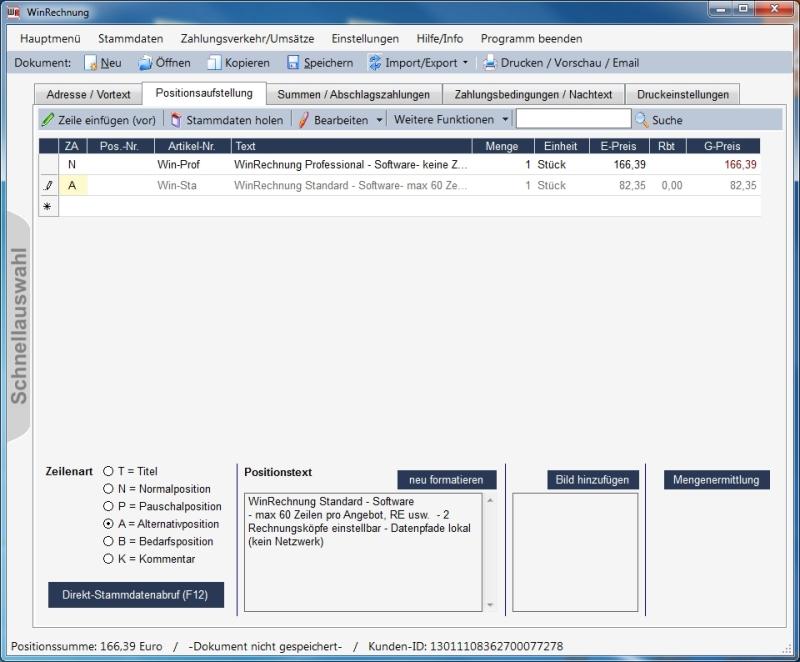The height and width of the screenshot is (662, 800).
Task: Click the Rbt value 0,00
Action: 672,185
